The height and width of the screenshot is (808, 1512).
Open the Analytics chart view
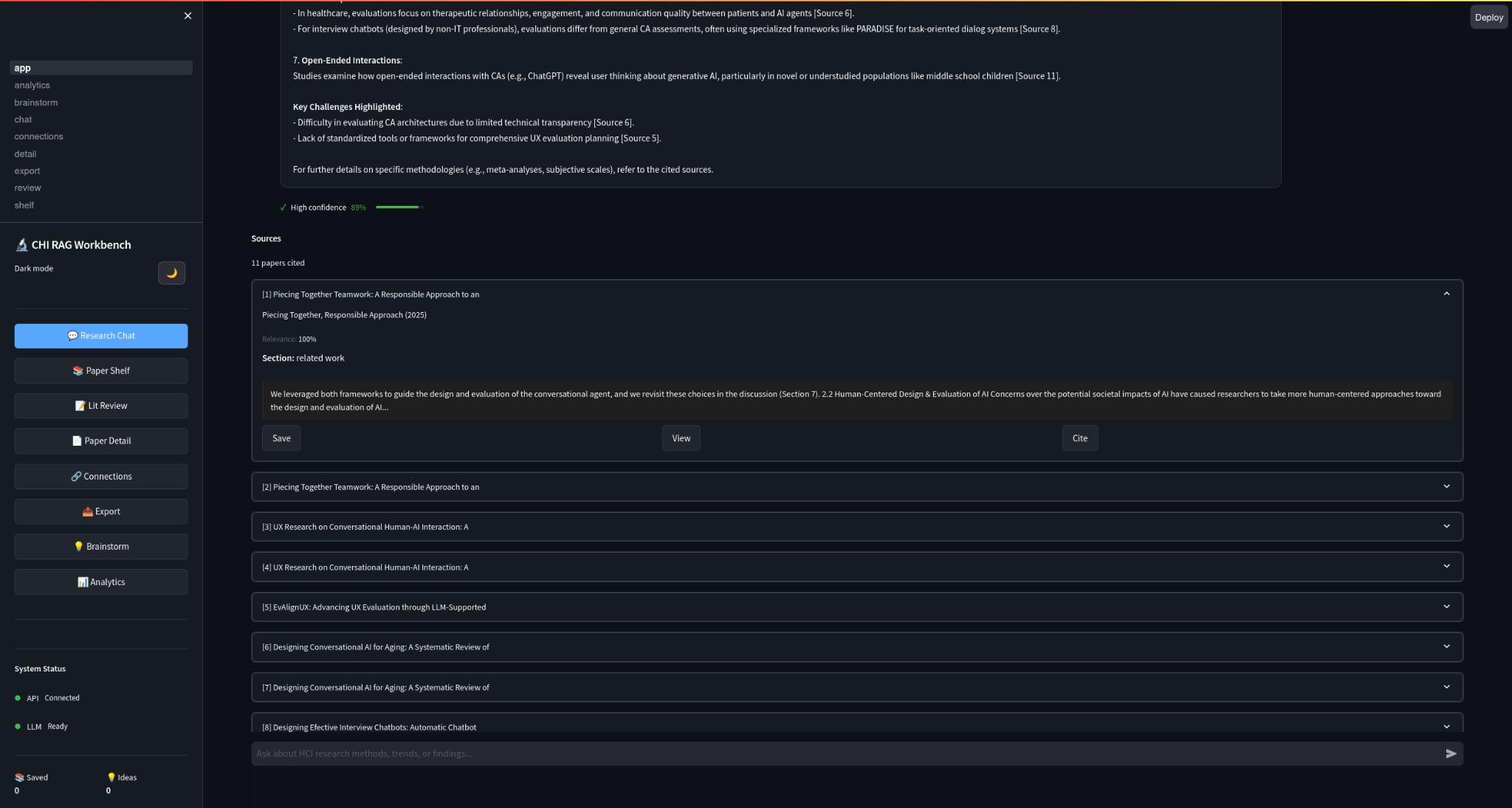pos(101,581)
